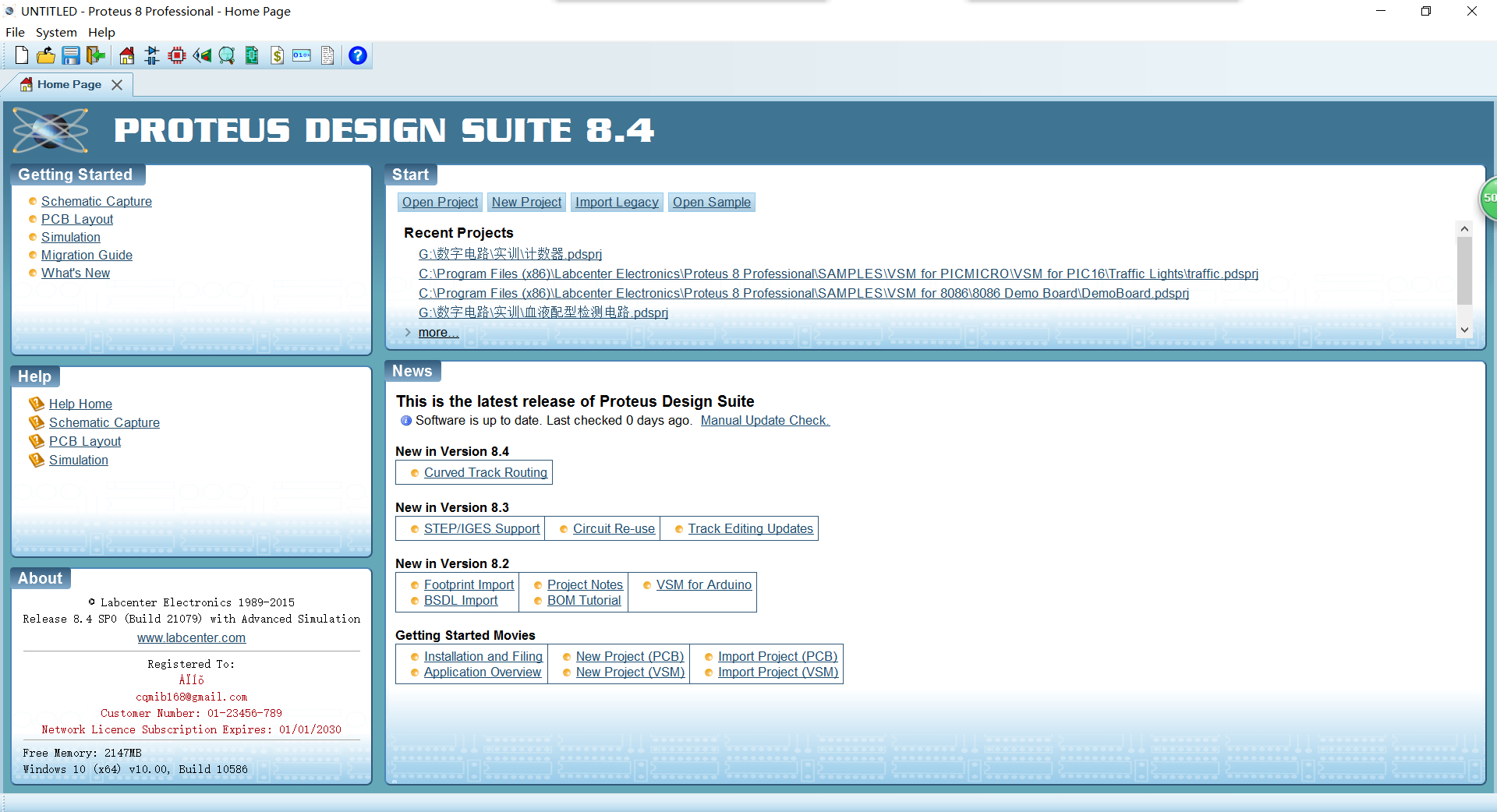Image resolution: width=1497 pixels, height=812 pixels.
Task: Open the Help menu
Action: [x=101, y=32]
